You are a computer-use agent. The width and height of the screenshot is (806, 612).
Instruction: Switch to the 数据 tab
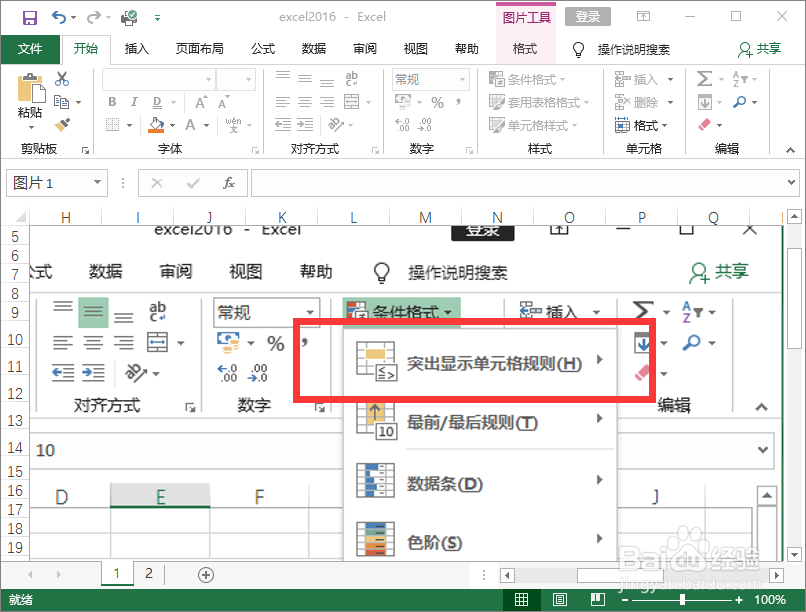click(314, 49)
